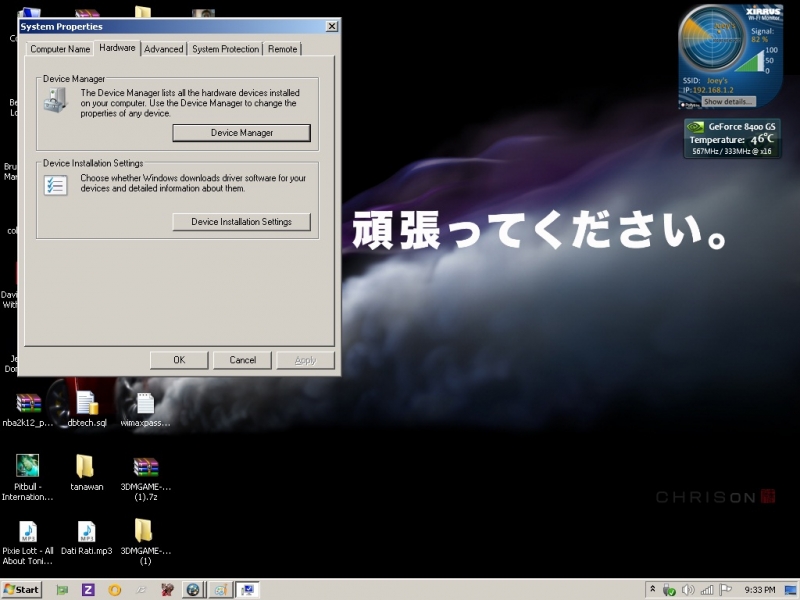
Task: Open the Device Manager
Action: pos(241,133)
